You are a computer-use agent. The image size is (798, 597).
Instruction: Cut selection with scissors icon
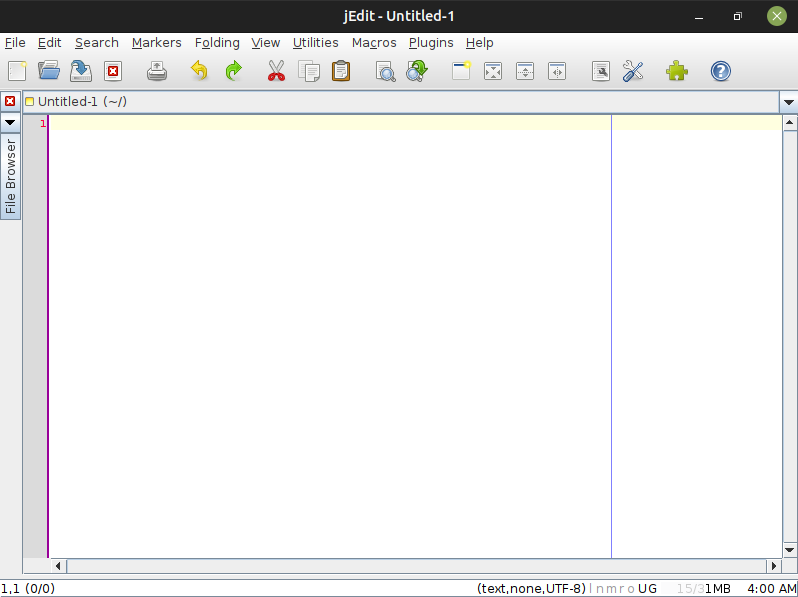[x=276, y=71]
